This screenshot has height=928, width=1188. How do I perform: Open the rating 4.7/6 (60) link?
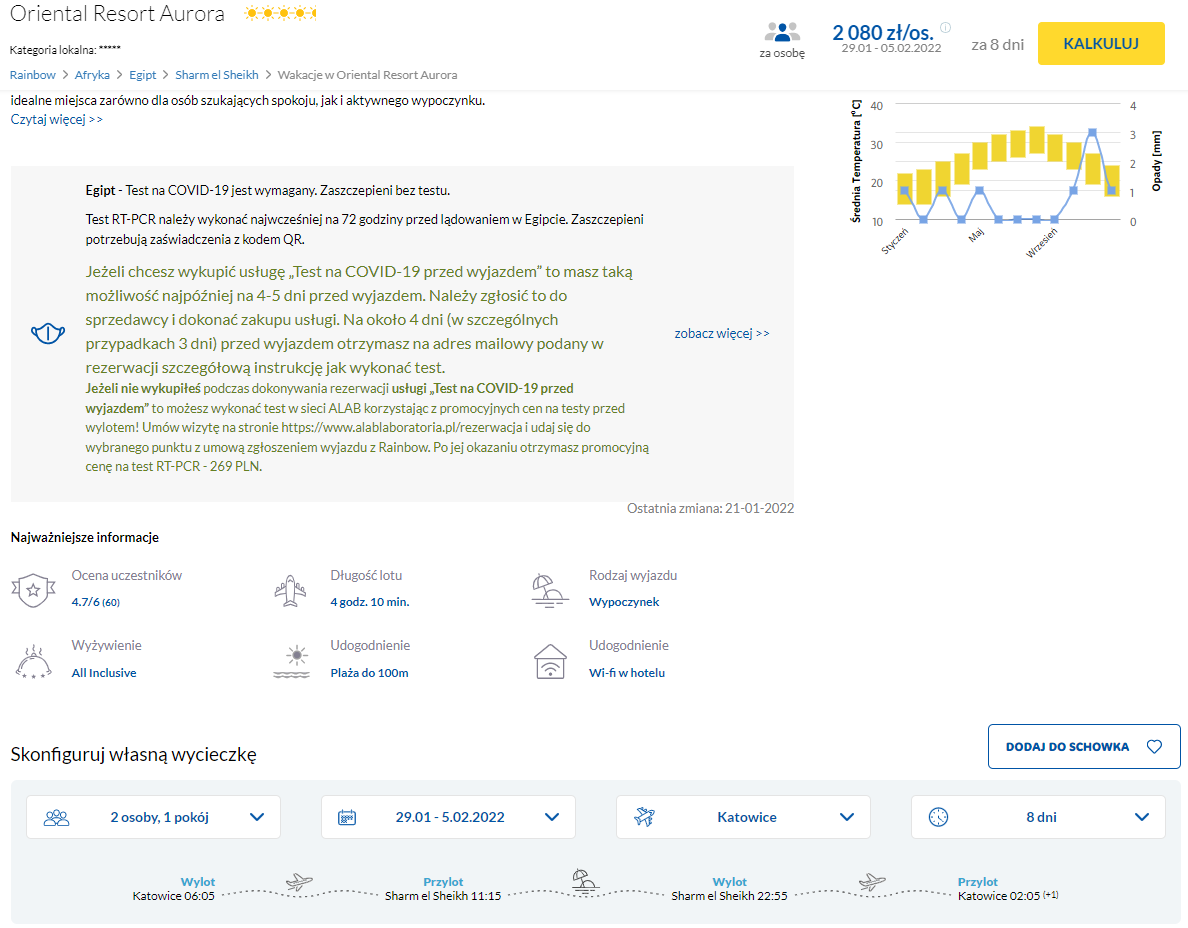pyautogui.click(x=95, y=602)
